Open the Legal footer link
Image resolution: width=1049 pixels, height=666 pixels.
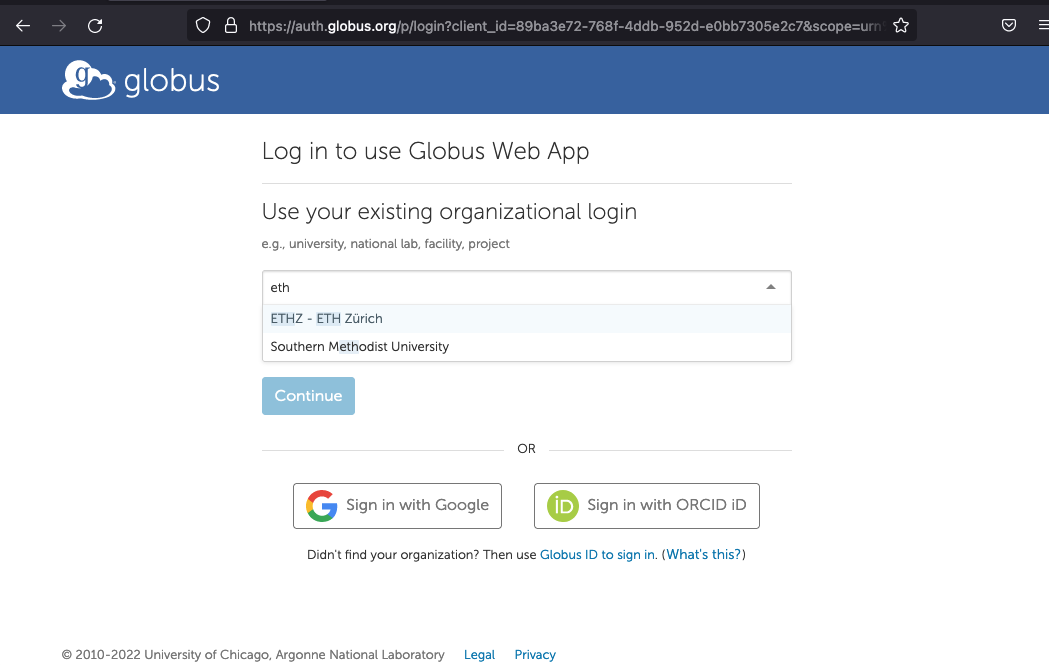480,655
